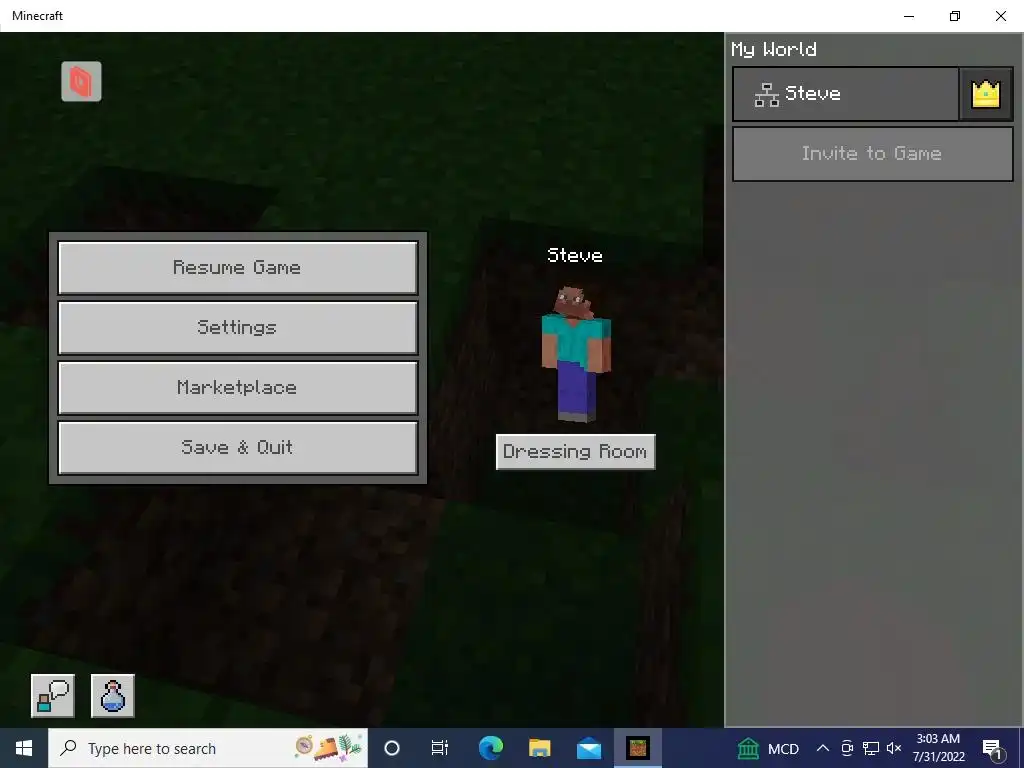The width and height of the screenshot is (1024, 768).
Task: Open the Marketplace button
Action: click(238, 388)
